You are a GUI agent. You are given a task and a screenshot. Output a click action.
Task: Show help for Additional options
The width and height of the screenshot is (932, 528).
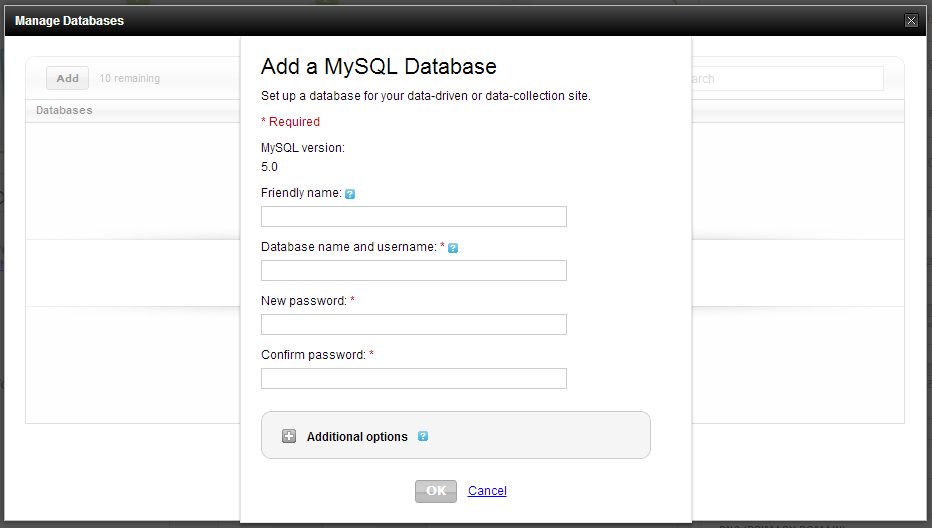(x=423, y=436)
